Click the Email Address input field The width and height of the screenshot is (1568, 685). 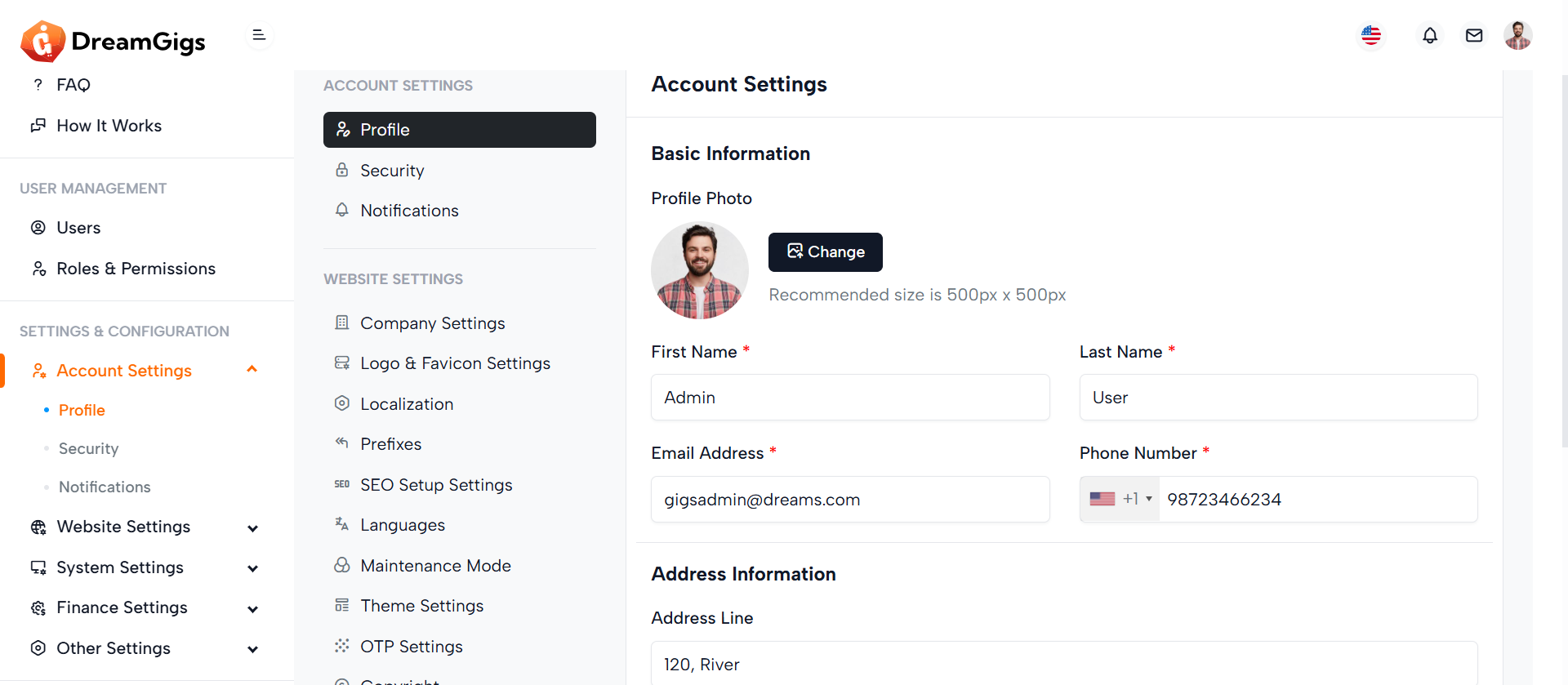click(849, 500)
